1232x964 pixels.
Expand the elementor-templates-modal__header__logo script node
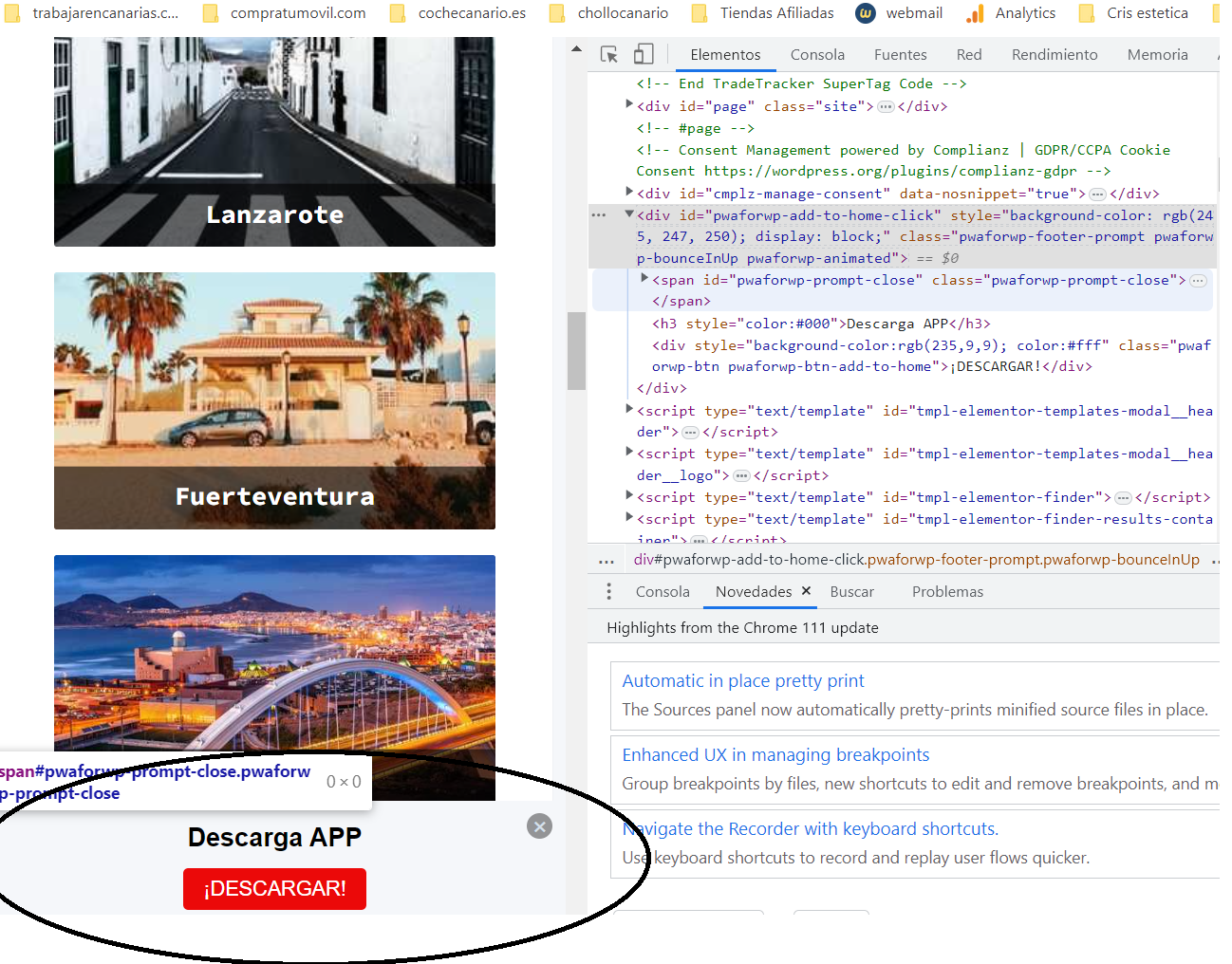coord(628,452)
